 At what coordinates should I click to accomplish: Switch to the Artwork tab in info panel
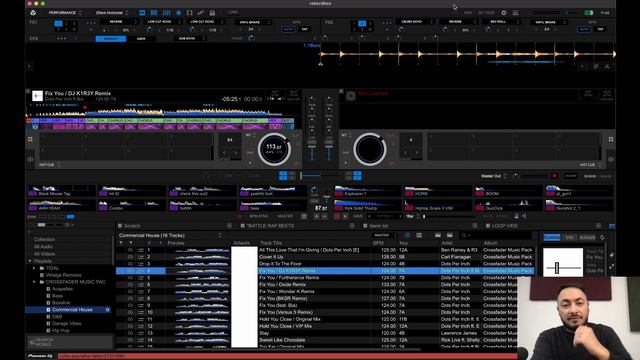(x=587, y=237)
